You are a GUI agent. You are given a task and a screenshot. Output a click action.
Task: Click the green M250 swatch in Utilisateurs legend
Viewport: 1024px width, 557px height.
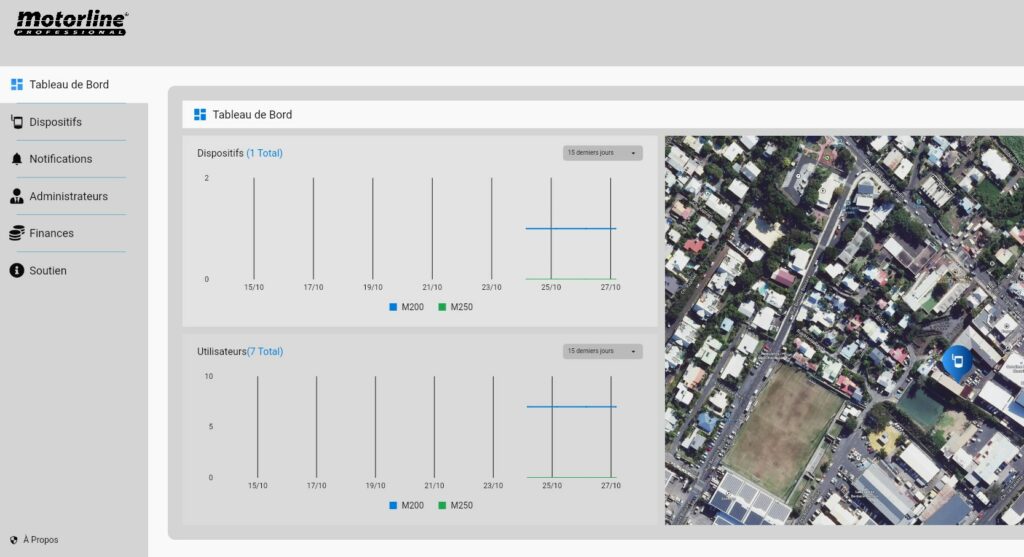point(442,505)
